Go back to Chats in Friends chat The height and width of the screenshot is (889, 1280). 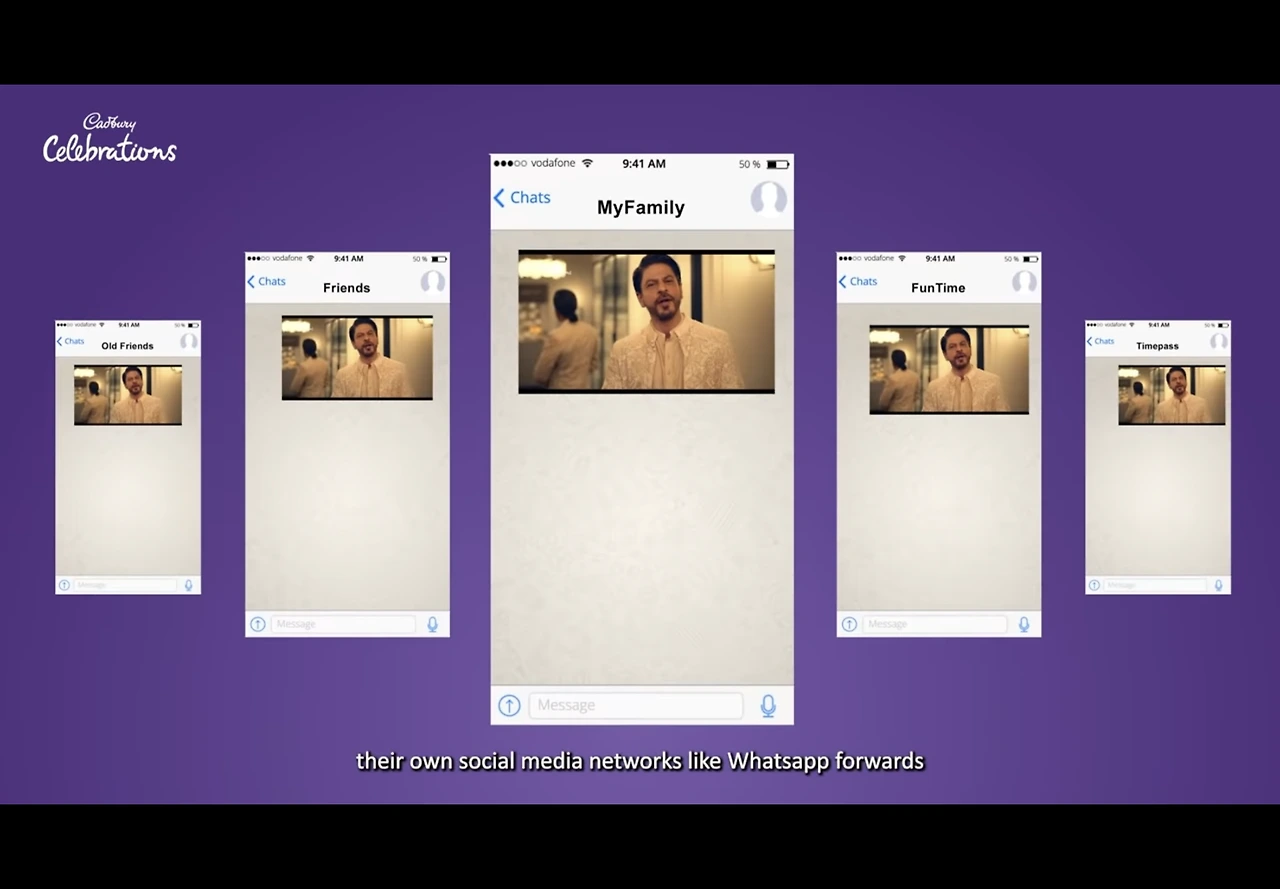tap(267, 282)
